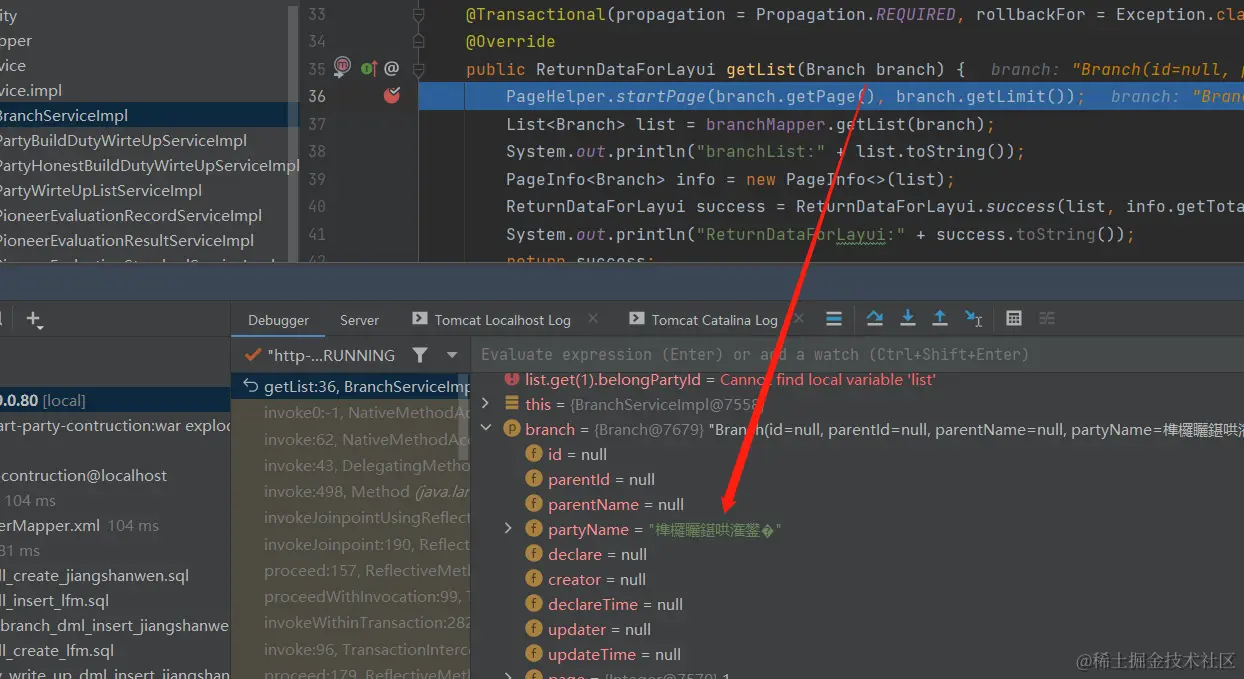Click the parameter icon beside branch variable
Image resolution: width=1244 pixels, height=679 pixels.
(511, 429)
